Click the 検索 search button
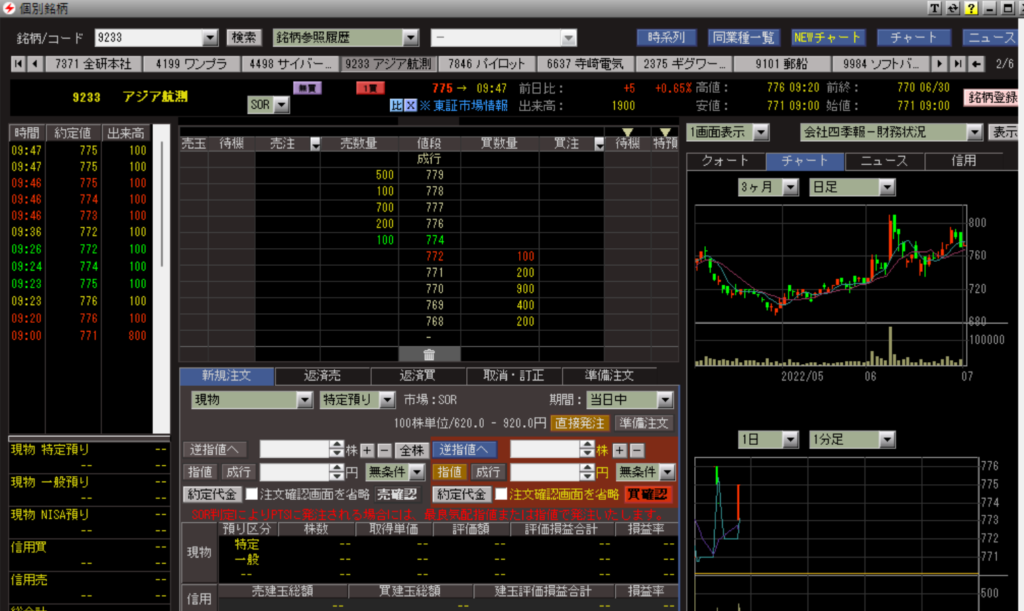The width and height of the screenshot is (1024, 611). [x=243, y=38]
